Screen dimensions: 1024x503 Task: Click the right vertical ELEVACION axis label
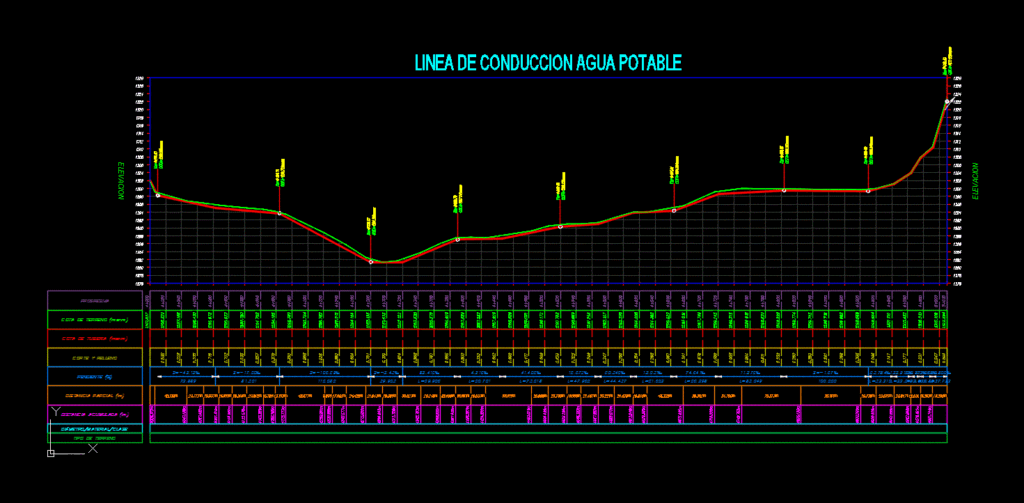975,181
